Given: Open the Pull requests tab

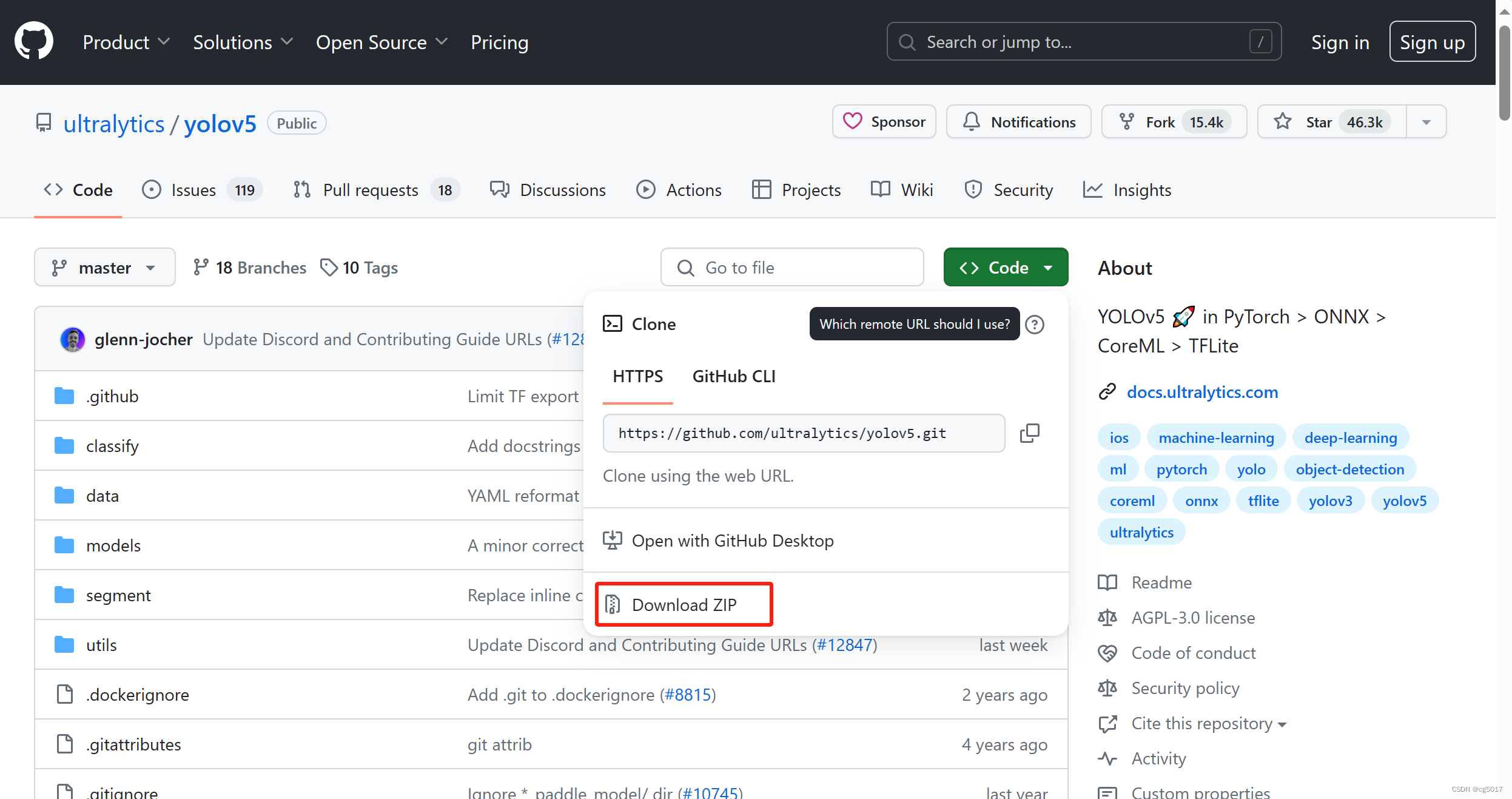Looking at the screenshot, I should coord(370,190).
